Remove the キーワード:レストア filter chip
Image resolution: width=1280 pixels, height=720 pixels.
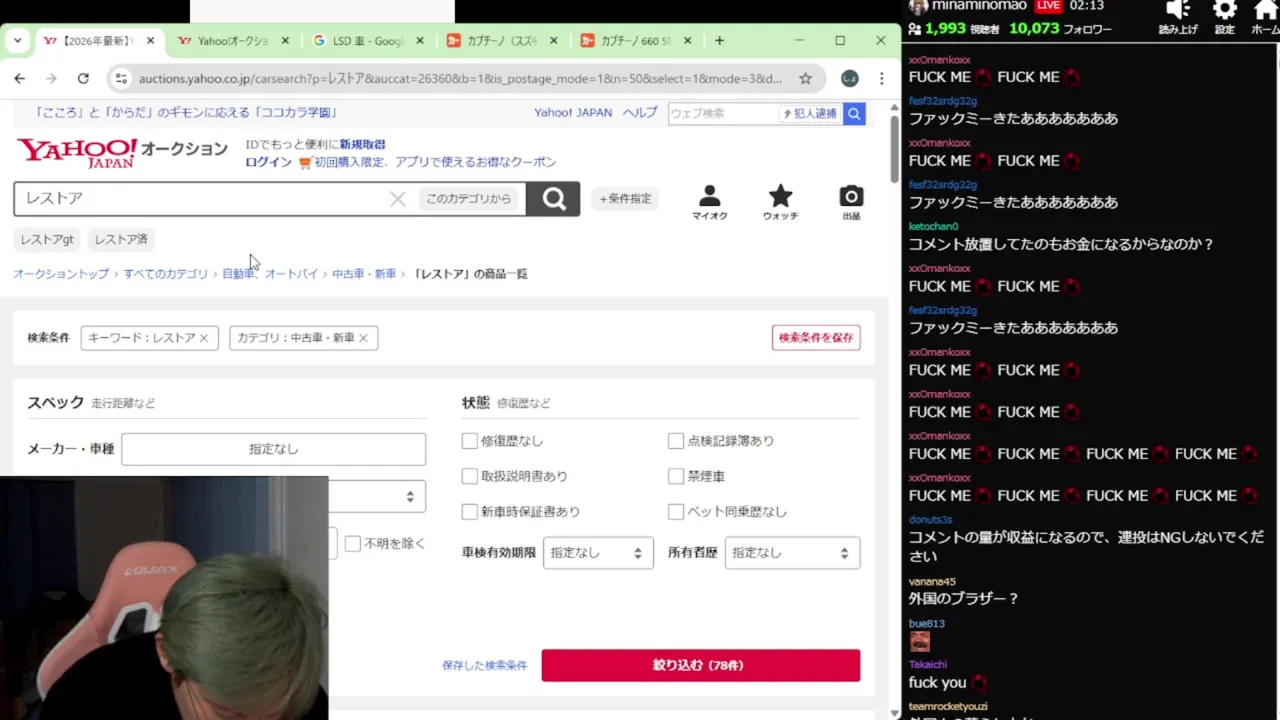[203, 338]
